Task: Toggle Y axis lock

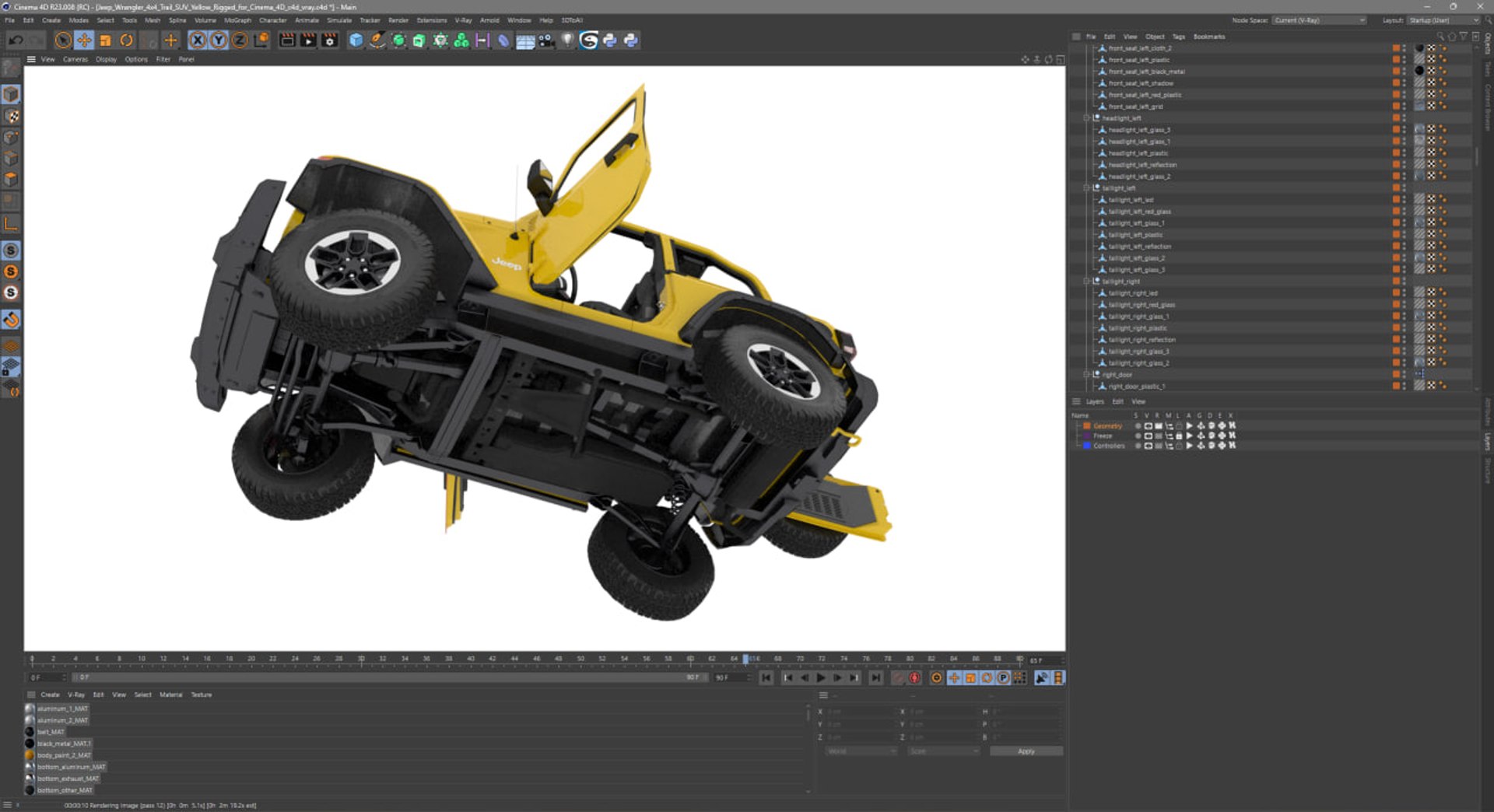Action: tap(219, 40)
